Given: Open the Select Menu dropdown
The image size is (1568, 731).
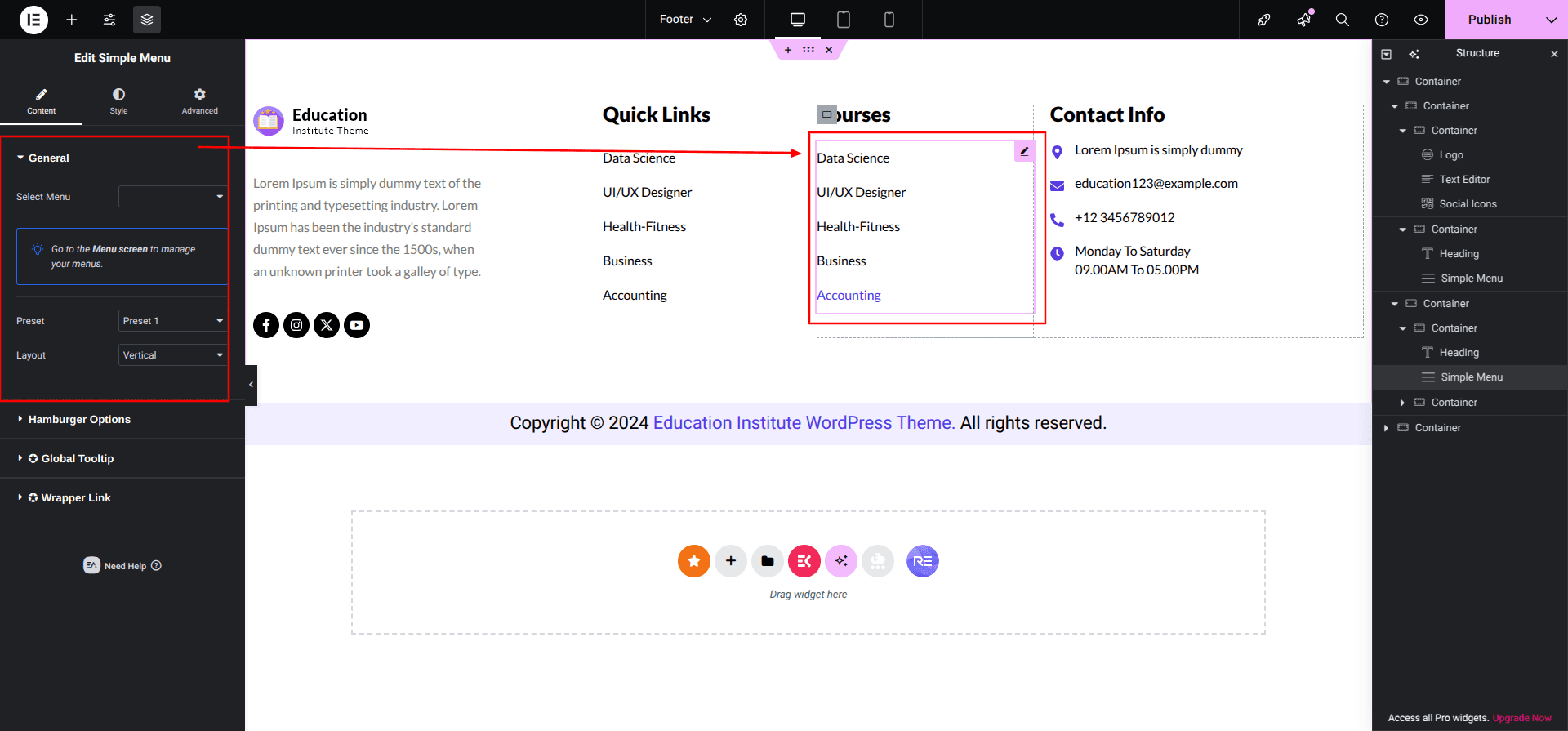Looking at the screenshot, I should click(x=173, y=197).
